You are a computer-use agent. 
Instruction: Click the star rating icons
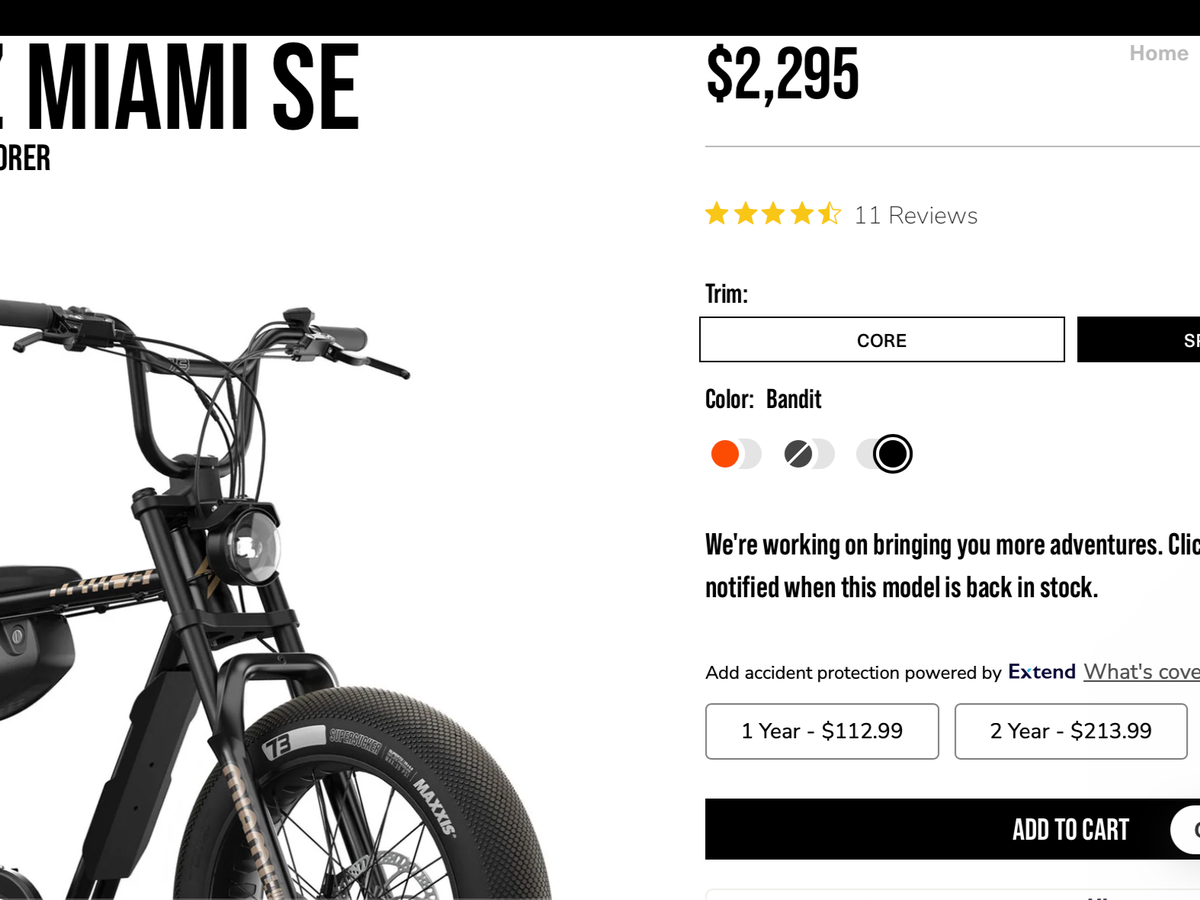[772, 214]
